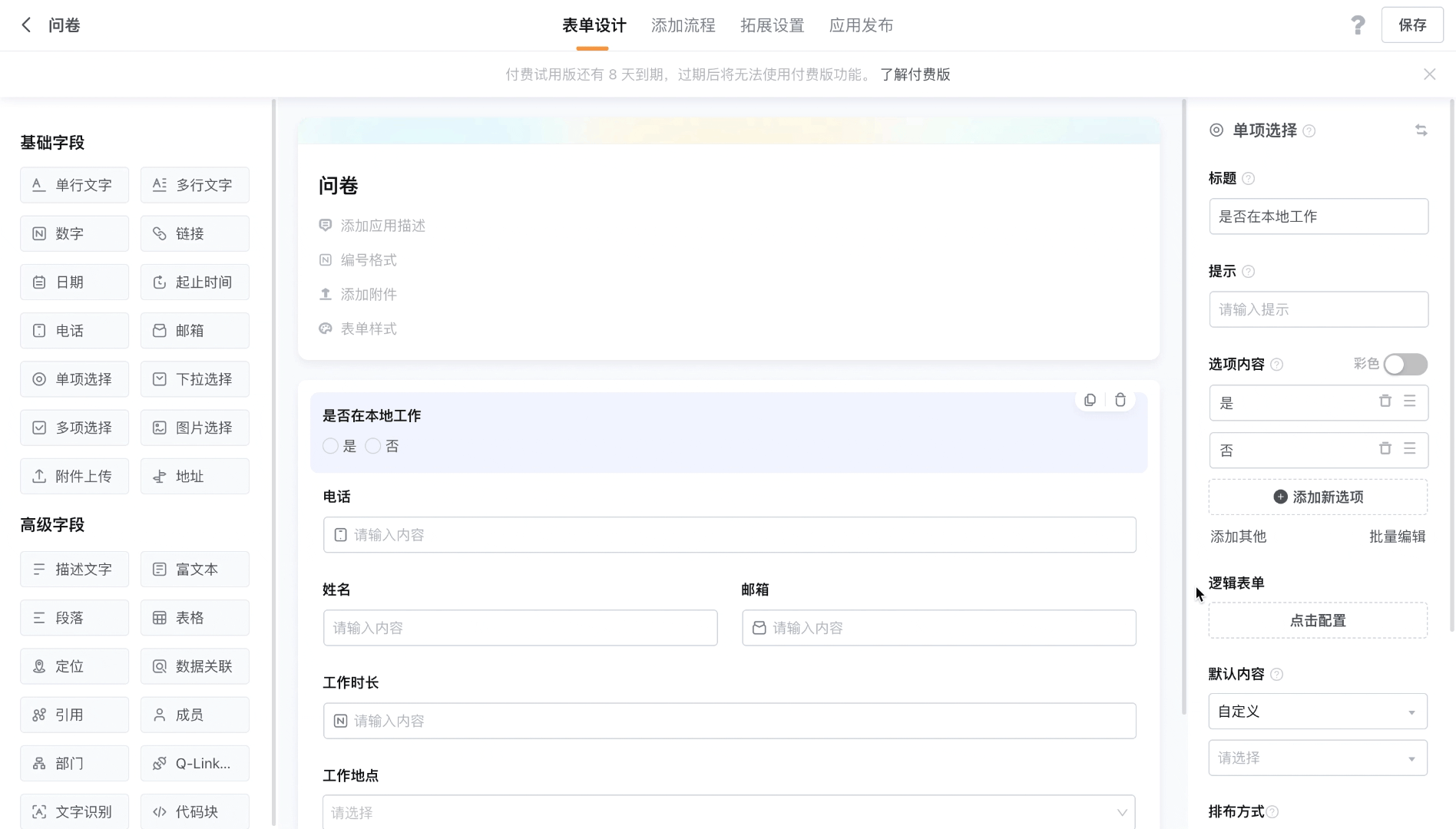Switch to the 拓展设置 tab
This screenshot has height=829, width=1456.
click(x=772, y=25)
